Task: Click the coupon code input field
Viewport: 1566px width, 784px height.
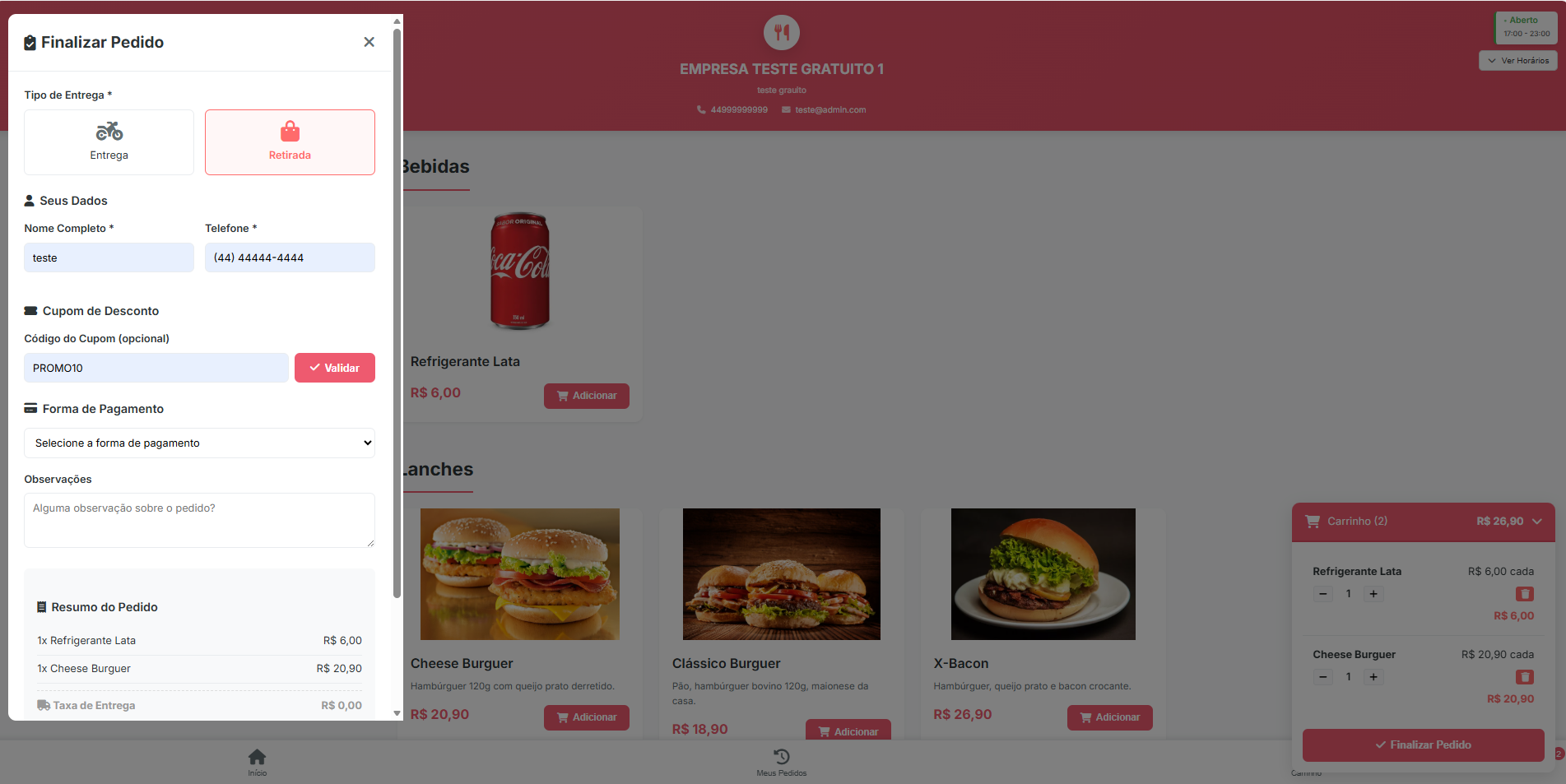Action: tap(156, 368)
